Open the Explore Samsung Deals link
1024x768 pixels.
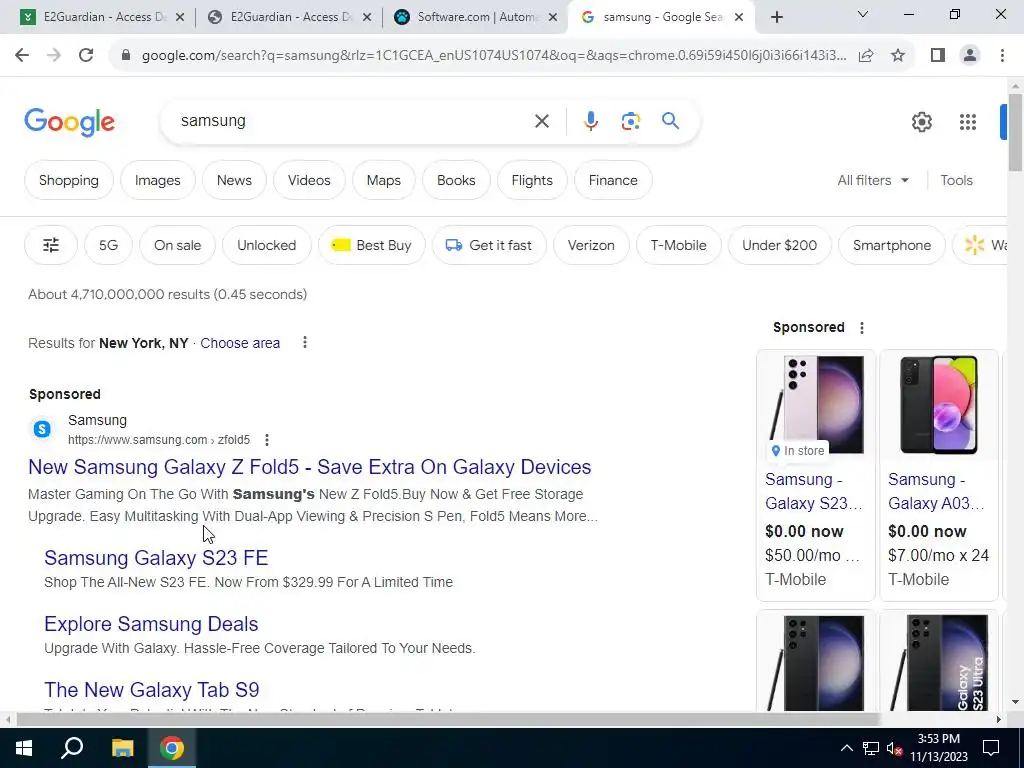pyautogui.click(x=151, y=624)
